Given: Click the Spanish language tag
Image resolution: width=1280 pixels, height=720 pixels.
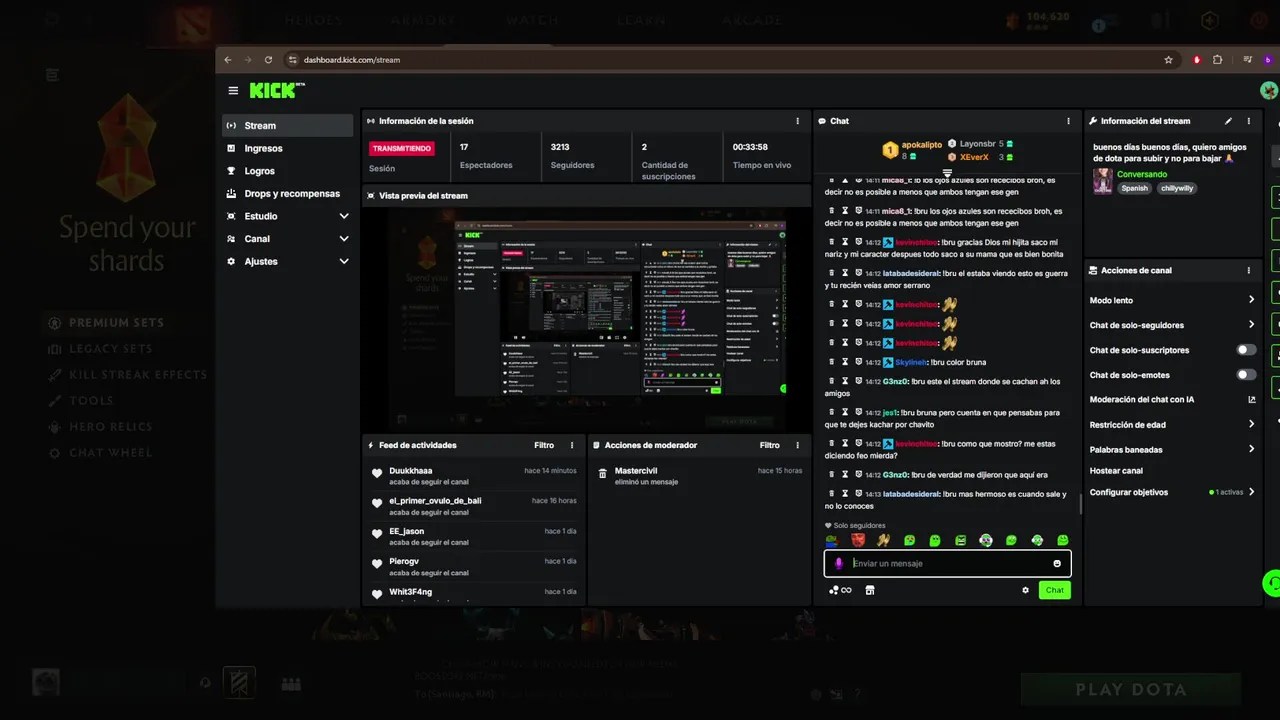Looking at the screenshot, I should tap(1134, 188).
